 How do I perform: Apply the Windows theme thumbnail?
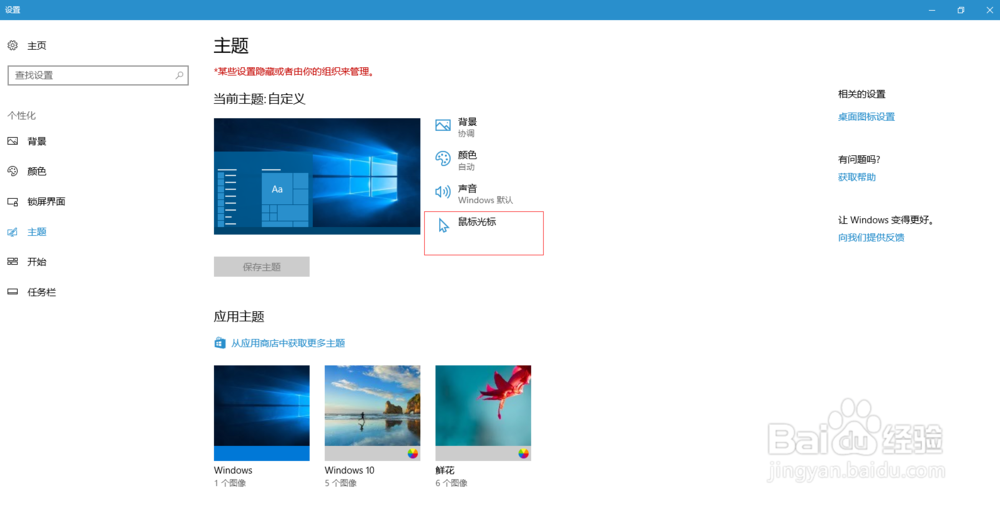(261, 413)
